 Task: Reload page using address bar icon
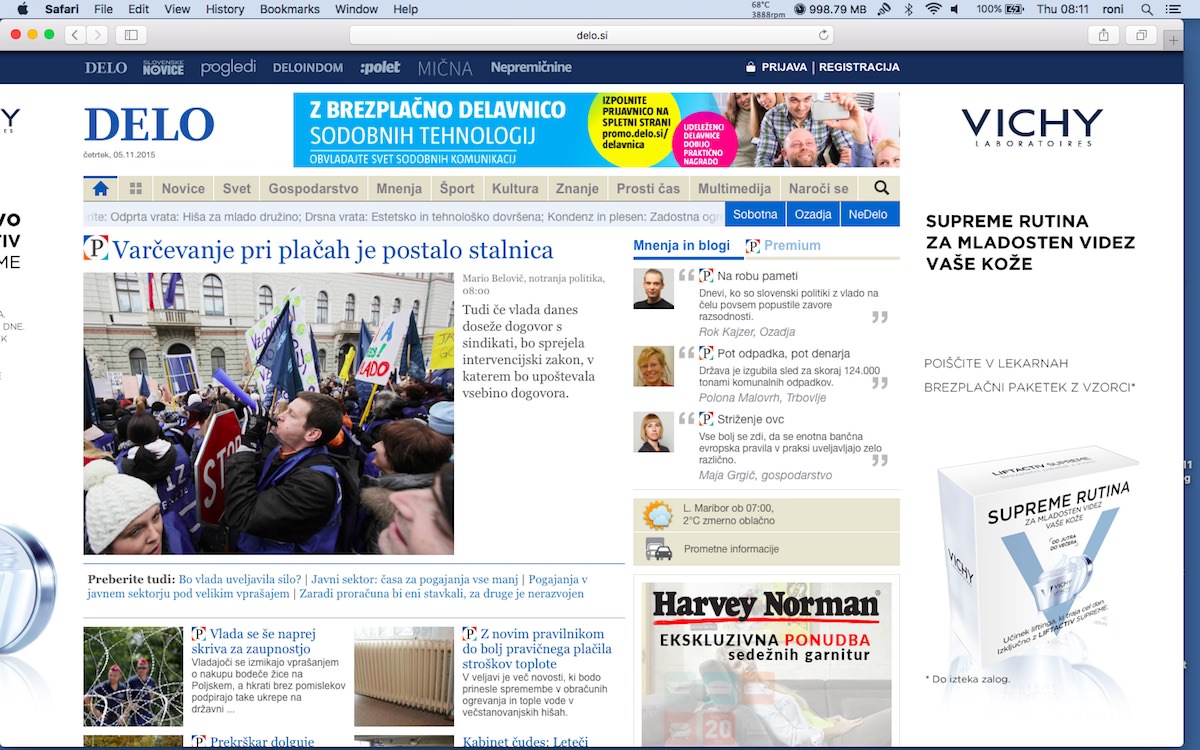[824, 35]
